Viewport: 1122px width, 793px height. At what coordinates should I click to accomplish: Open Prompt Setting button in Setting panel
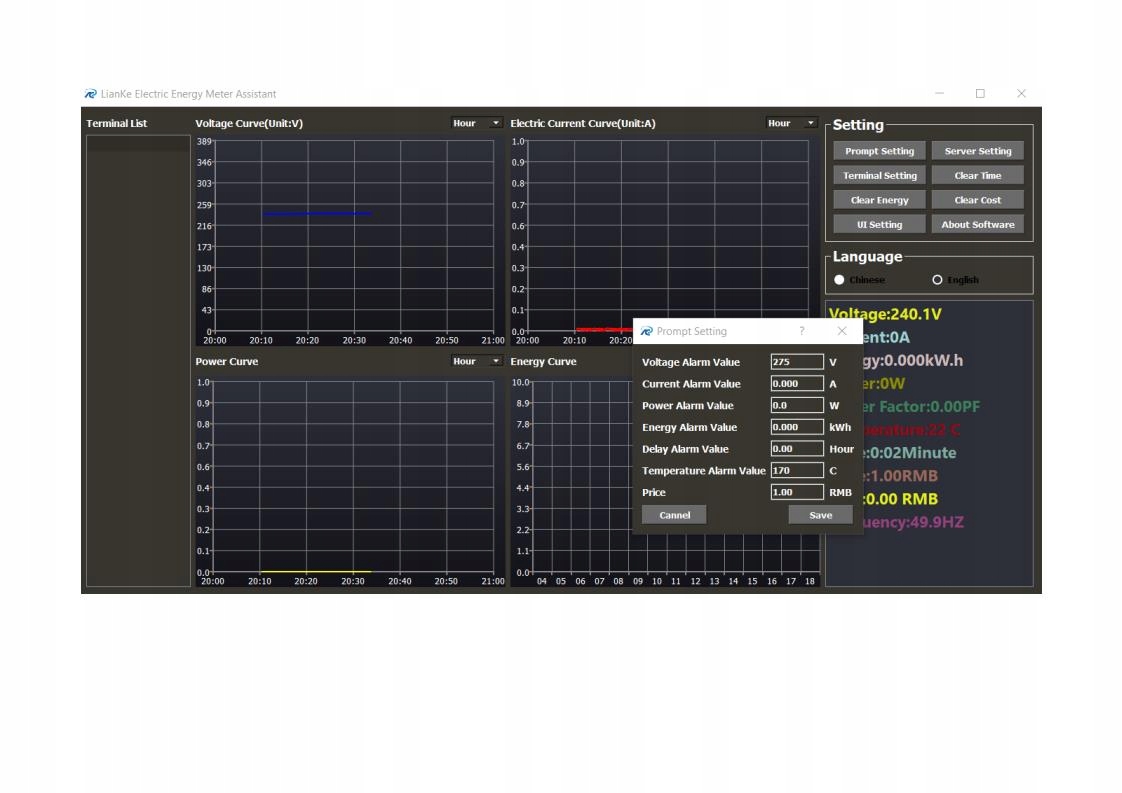[x=879, y=151]
